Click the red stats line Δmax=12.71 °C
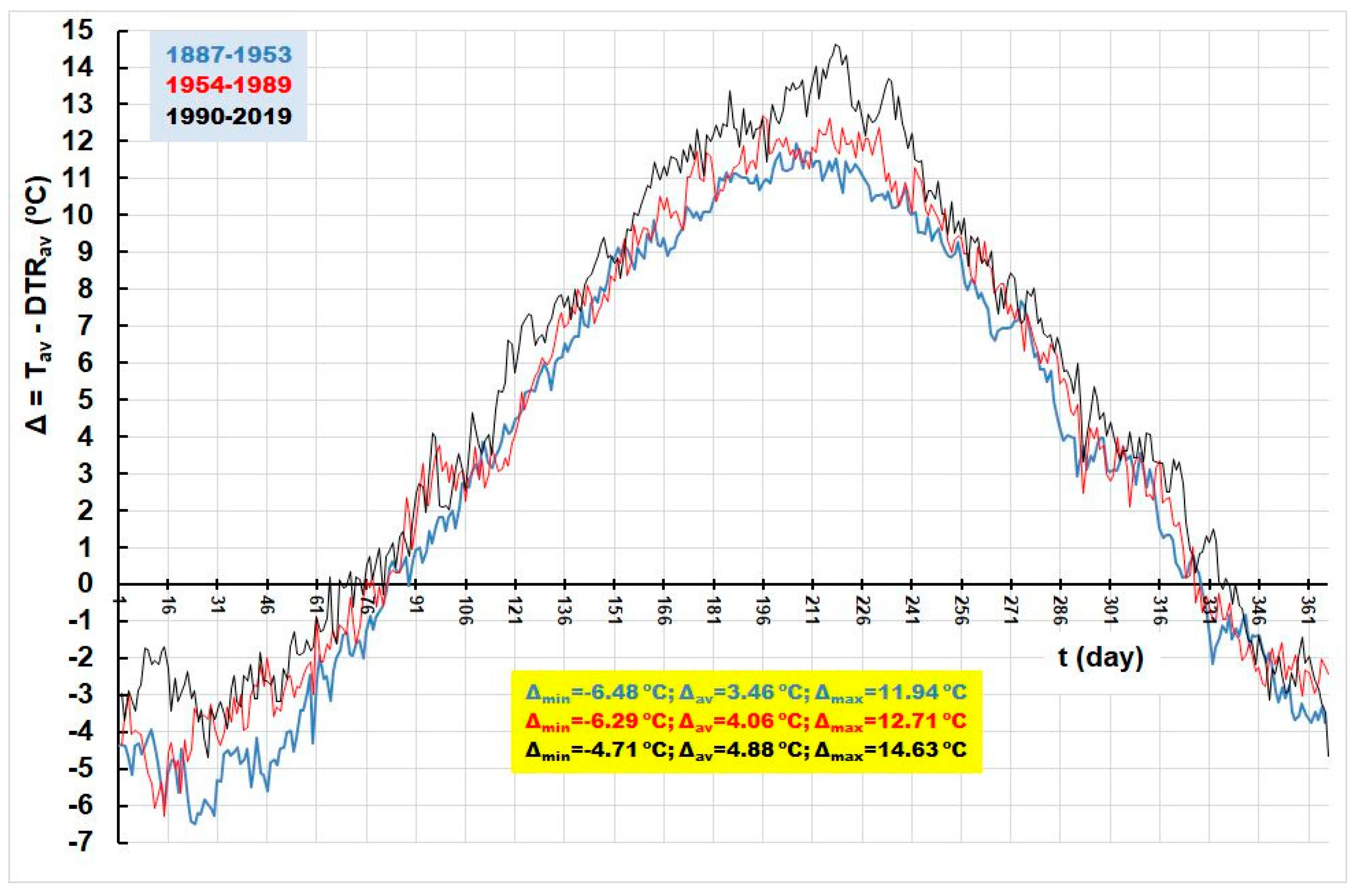This screenshot has width=1360, height=896. click(890, 722)
